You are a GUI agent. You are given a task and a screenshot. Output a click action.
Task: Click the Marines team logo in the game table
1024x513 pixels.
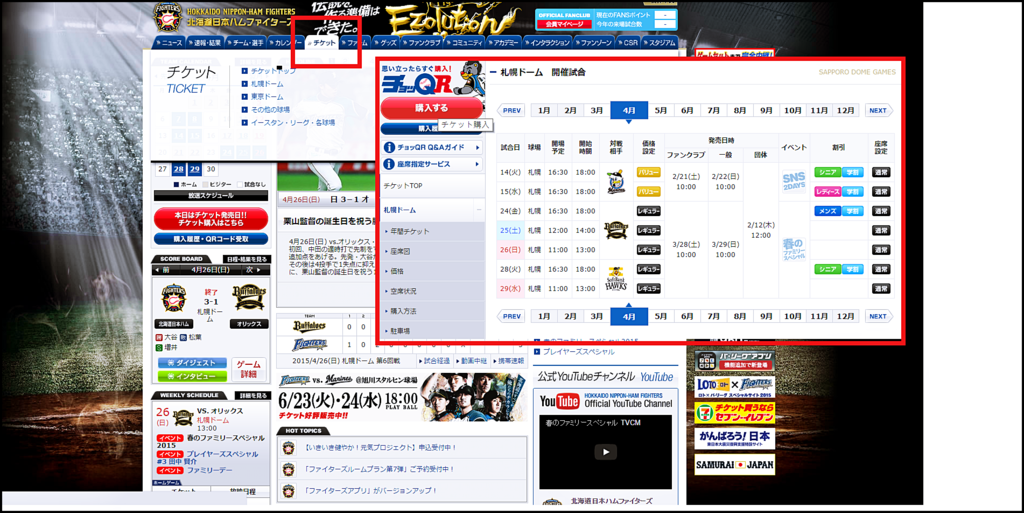pyautogui.click(x=615, y=181)
